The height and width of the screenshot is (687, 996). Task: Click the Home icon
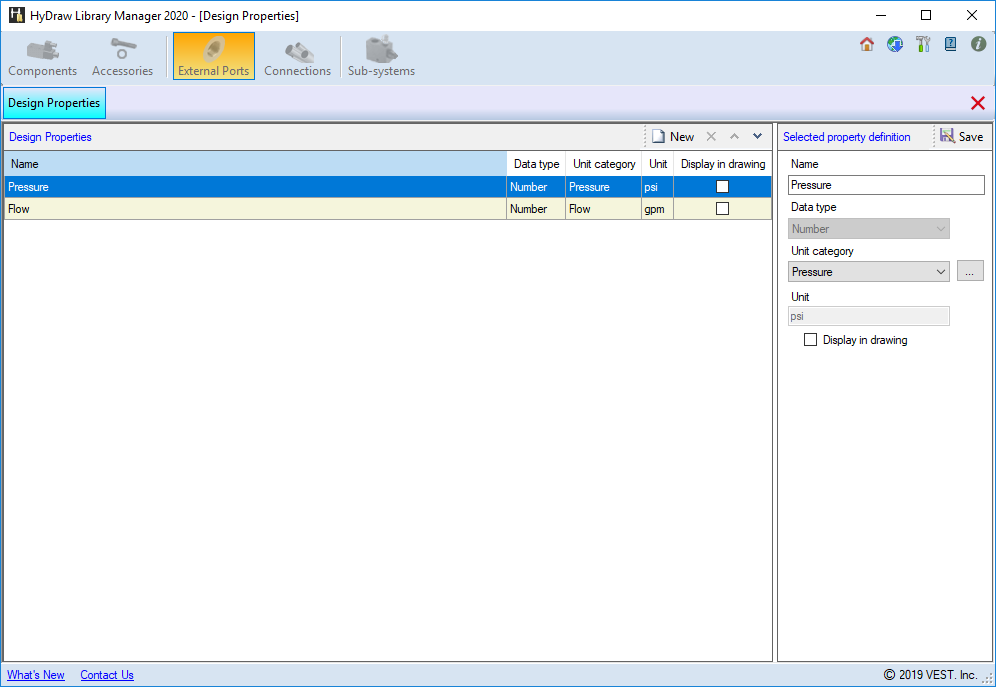[x=867, y=44]
